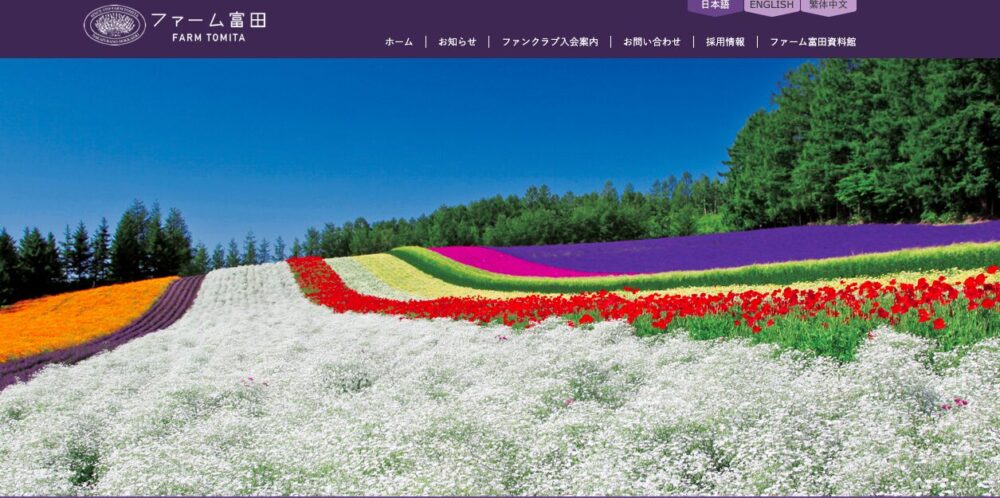The image size is (1000, 498).
Task: Navigate to ファーム富田資料館
Action: [x=812, y=42]
